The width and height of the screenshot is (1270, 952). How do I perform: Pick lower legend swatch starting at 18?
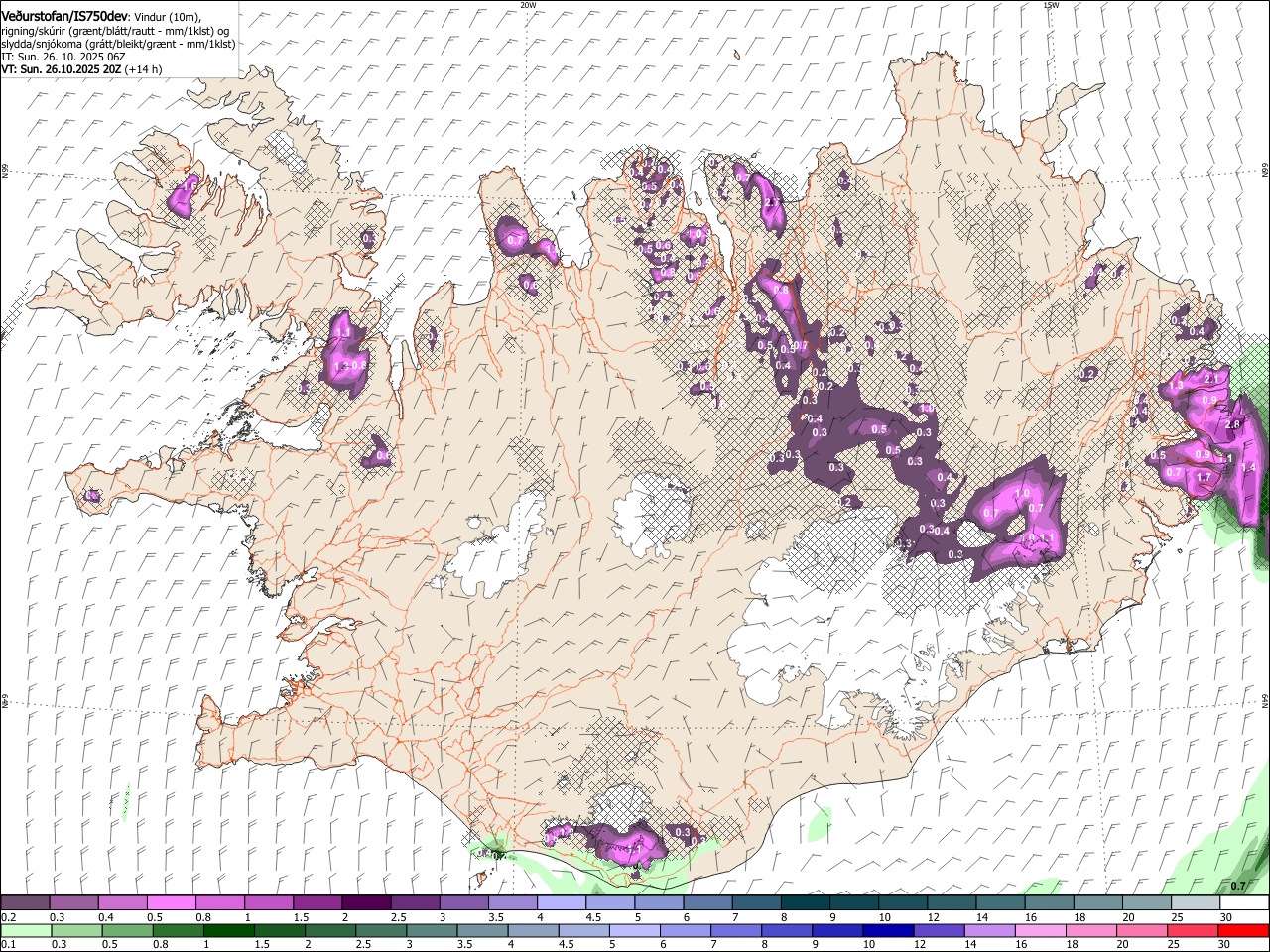click(x=1089, y=930)
